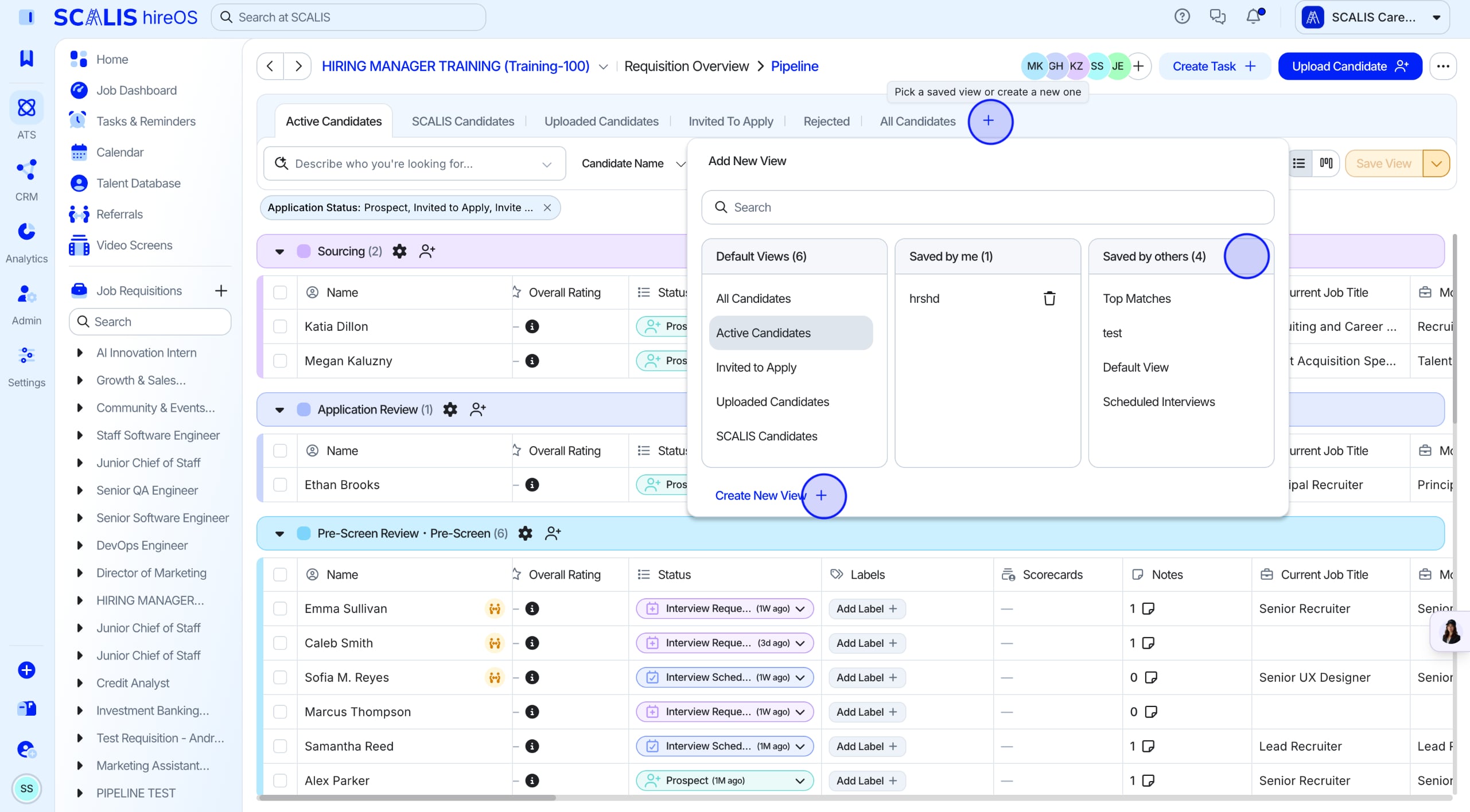Viewport: 1470px width, 812px height.
Task: Open the requisition title dropdown chevron
Action: [604, 67]
